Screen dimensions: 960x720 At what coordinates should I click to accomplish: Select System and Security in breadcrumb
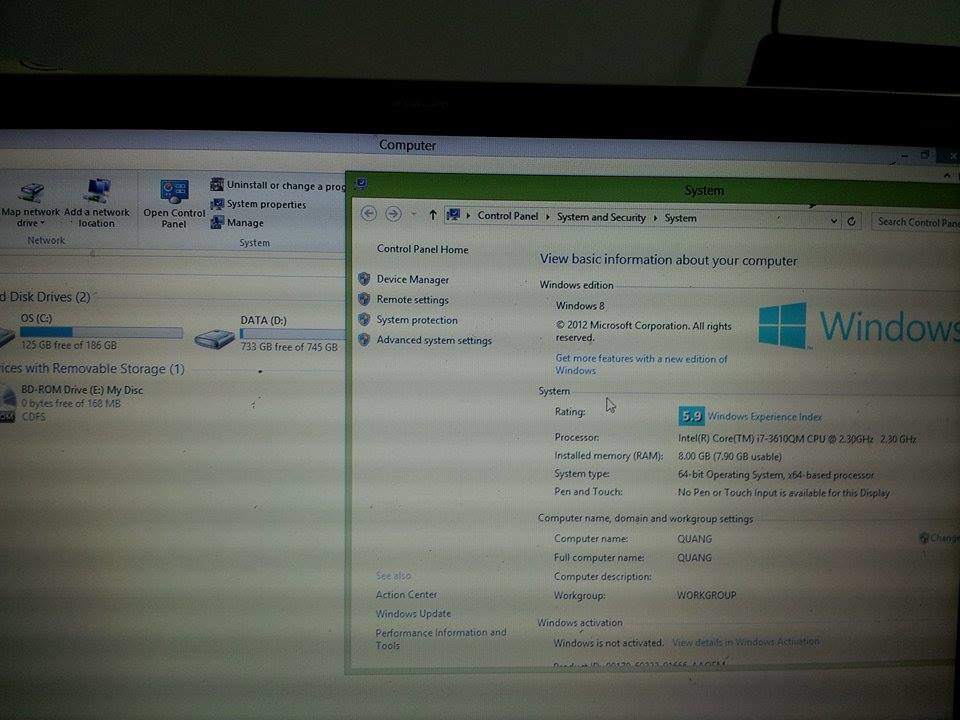pyautogui.click(x=601, y=217)
